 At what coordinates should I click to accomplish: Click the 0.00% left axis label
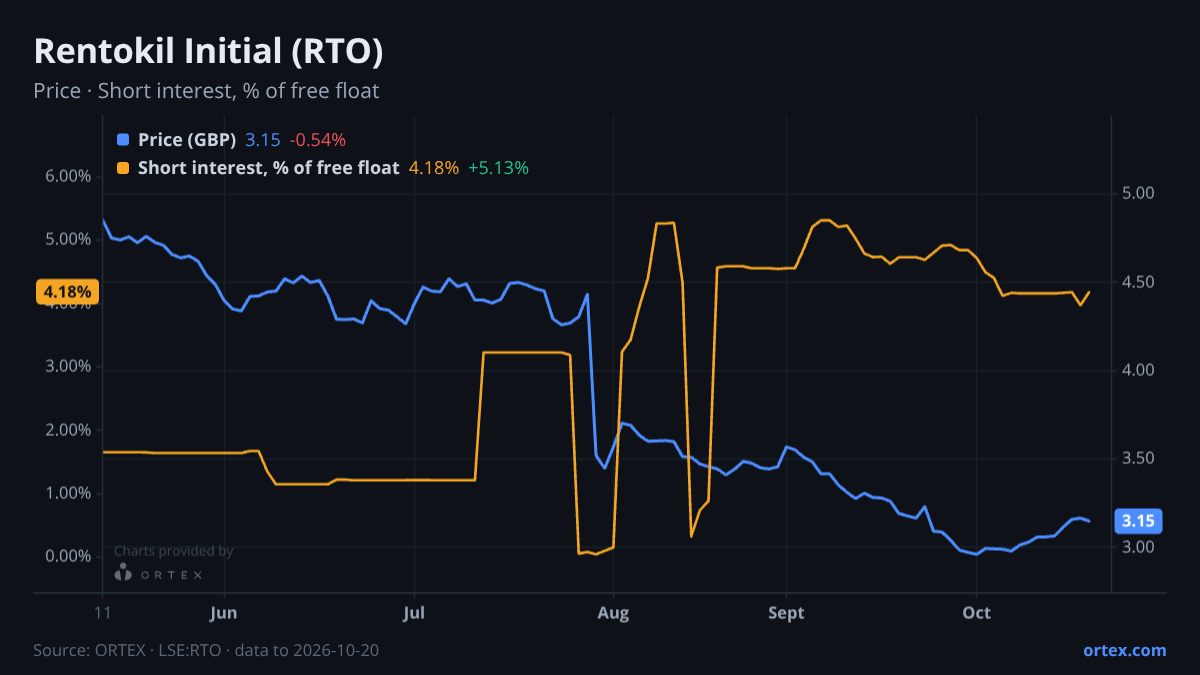(x=67, y=556)
